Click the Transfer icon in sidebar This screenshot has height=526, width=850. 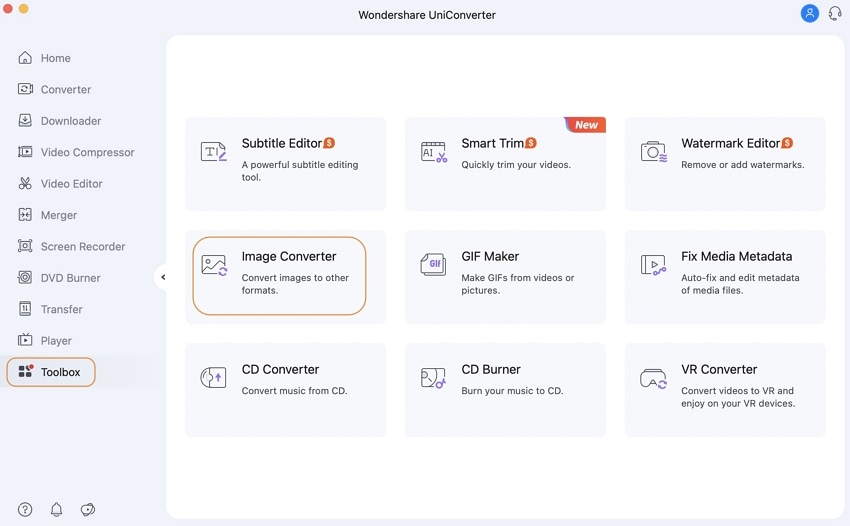[x=25, y=309]
